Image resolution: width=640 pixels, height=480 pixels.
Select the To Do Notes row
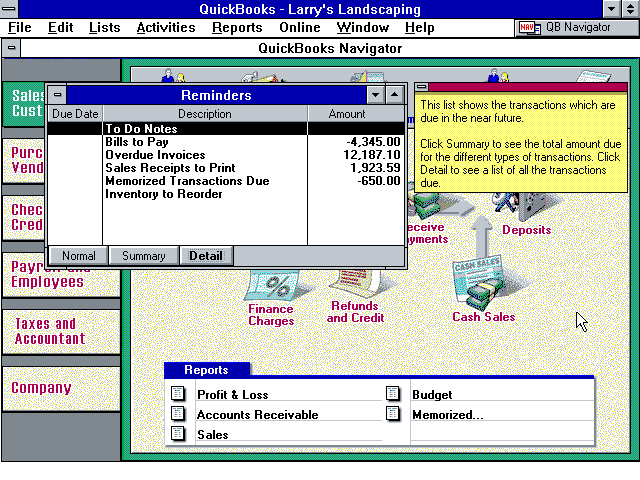pyautogui.click(x=226, y=129)
